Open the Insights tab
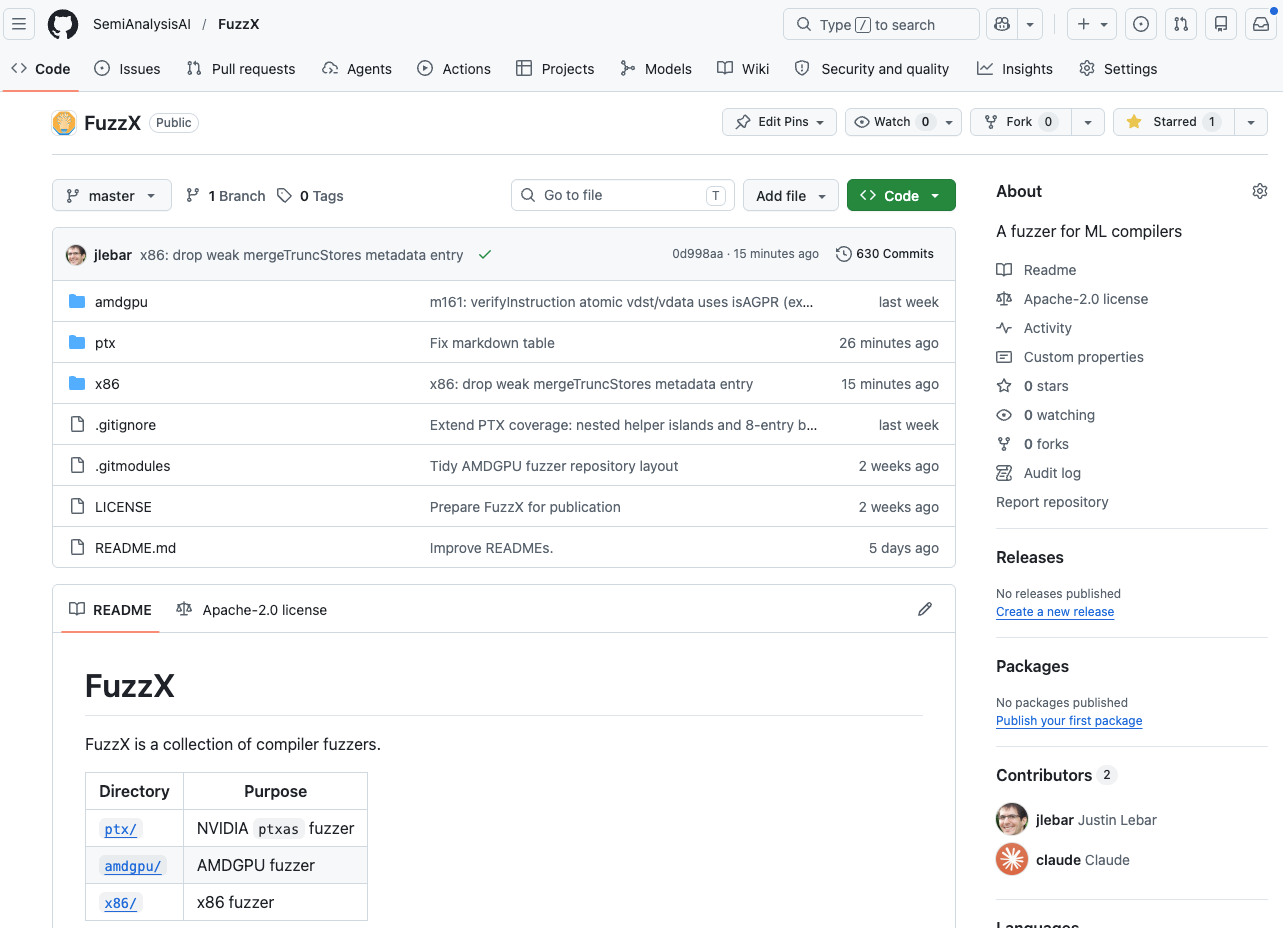The width and height of the screenshot is (1283, 928). [x=1015, y=68]
